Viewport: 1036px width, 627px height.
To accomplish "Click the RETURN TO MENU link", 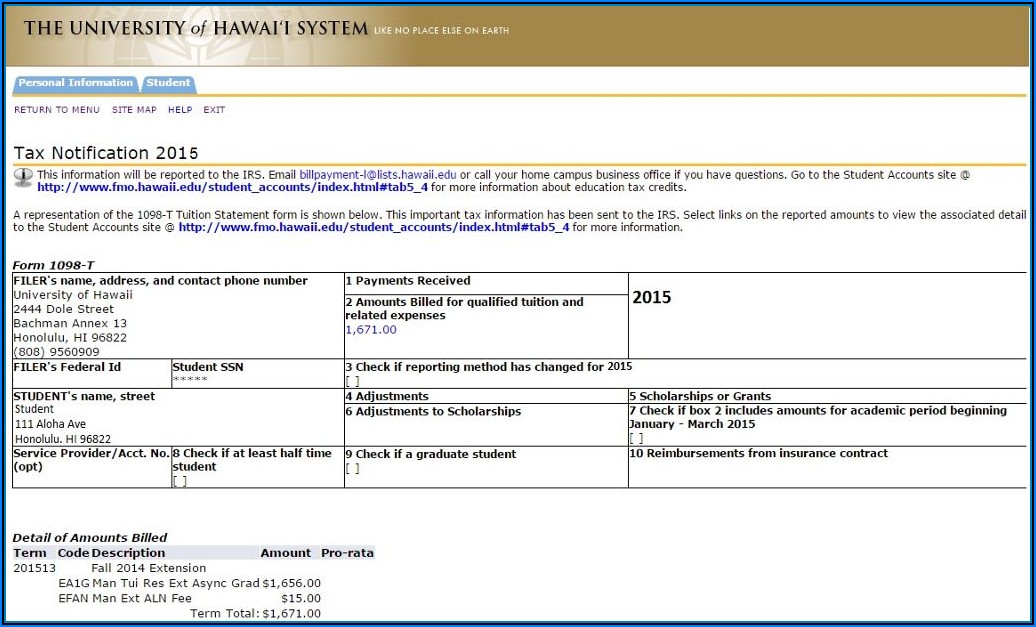I will 57,110.
